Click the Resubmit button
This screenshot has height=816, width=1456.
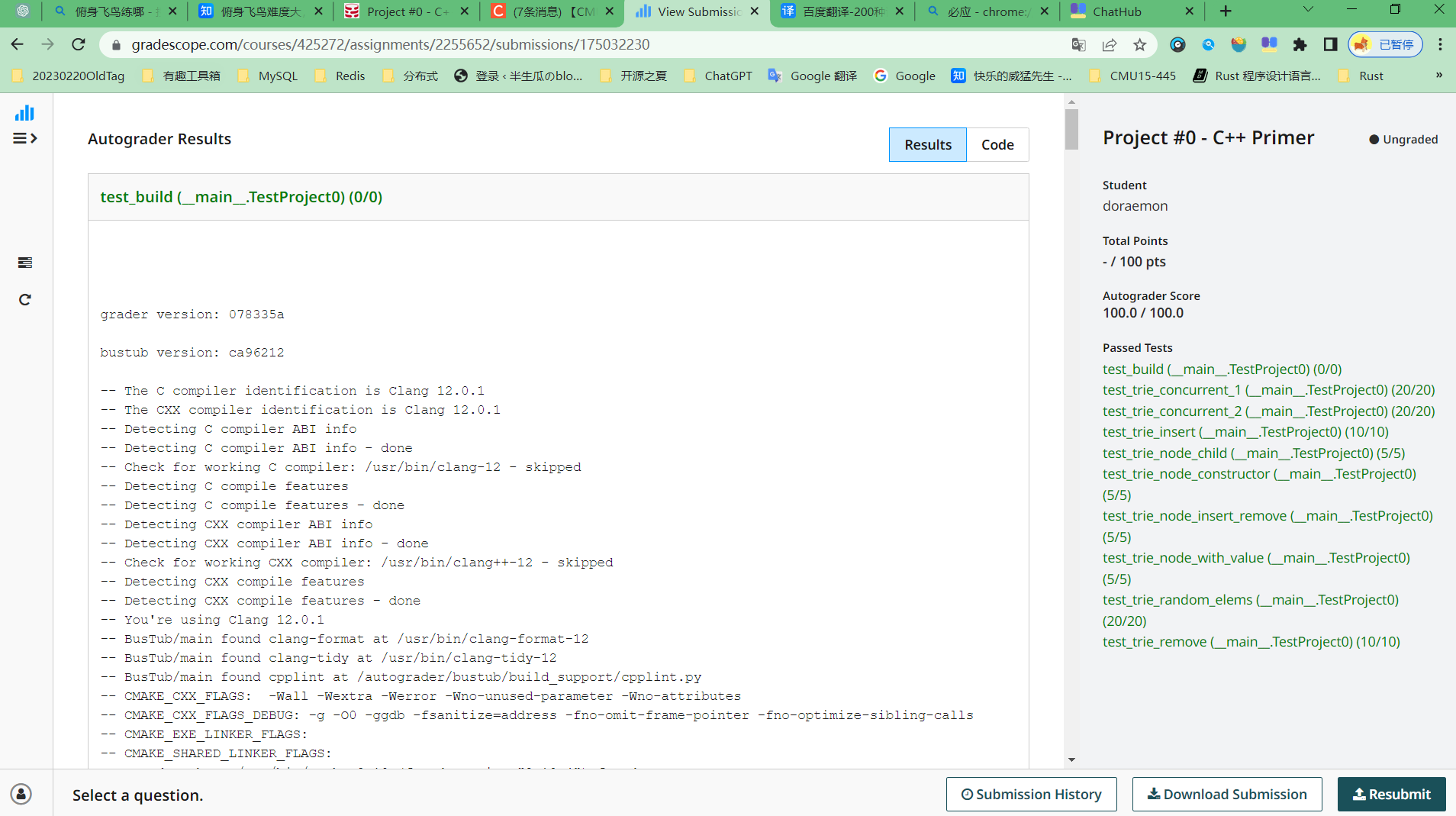coord(1392,794)
